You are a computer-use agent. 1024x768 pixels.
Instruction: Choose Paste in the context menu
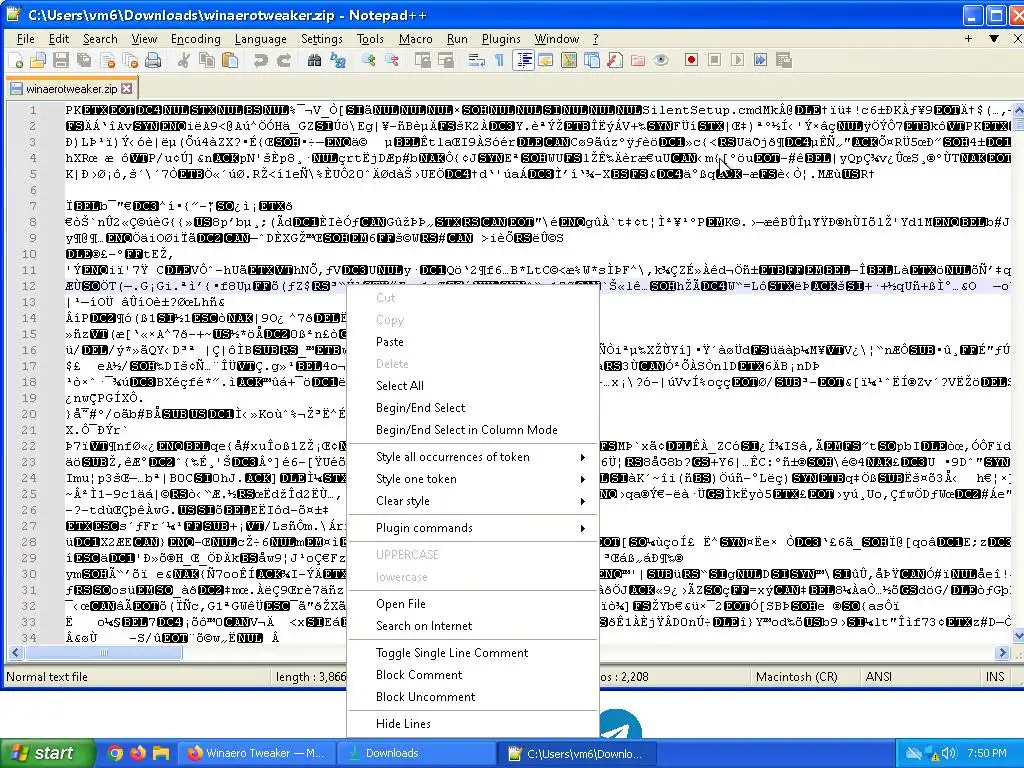(x=473, y=342)
